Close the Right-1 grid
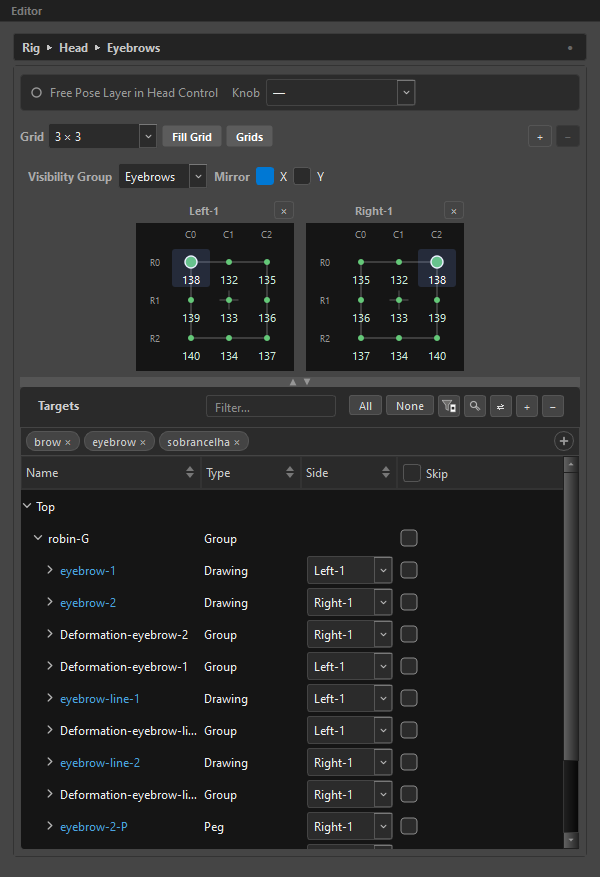 [453, 211]
